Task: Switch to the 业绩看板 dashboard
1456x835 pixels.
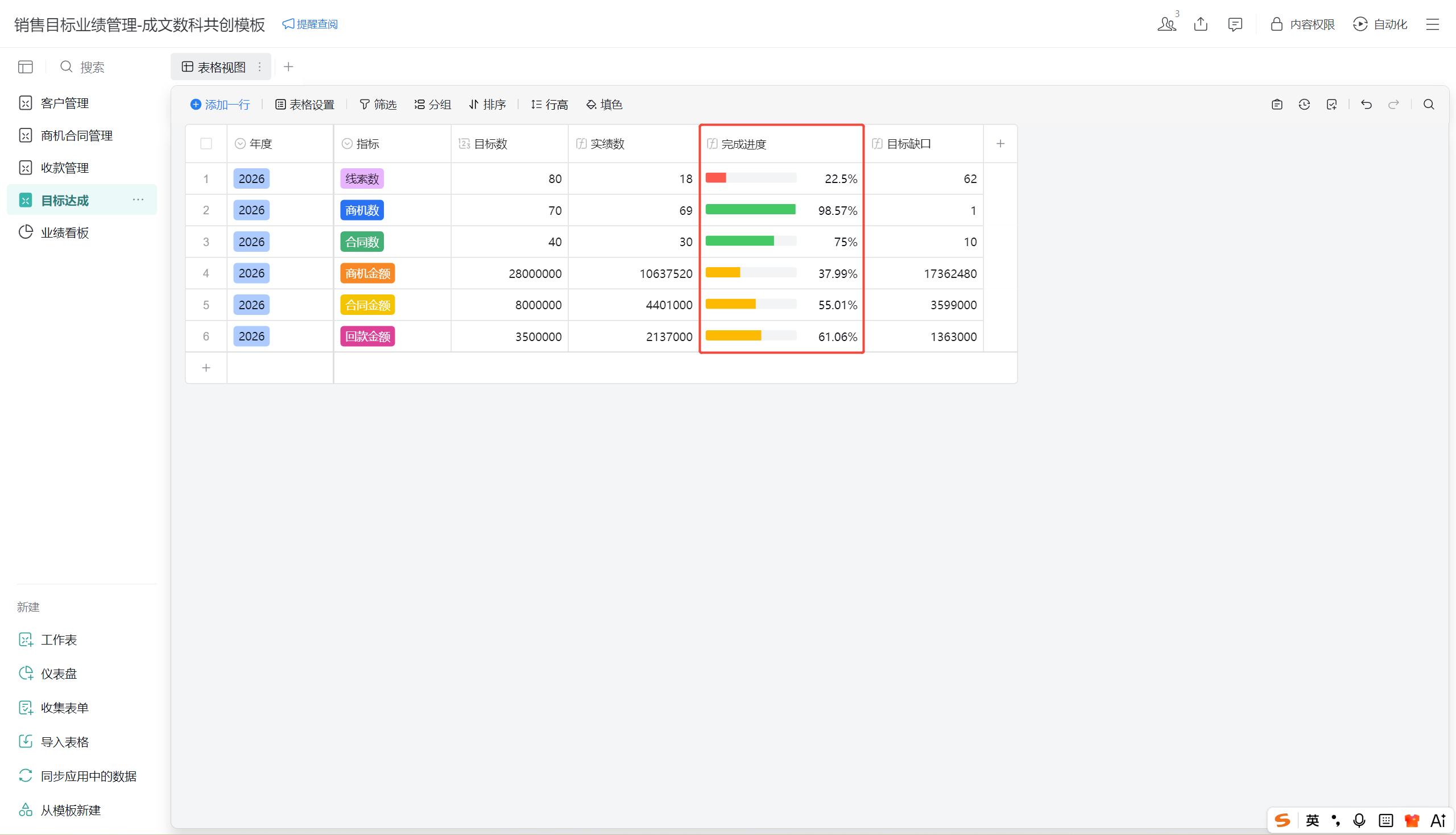Action: (x=64, y=232)
